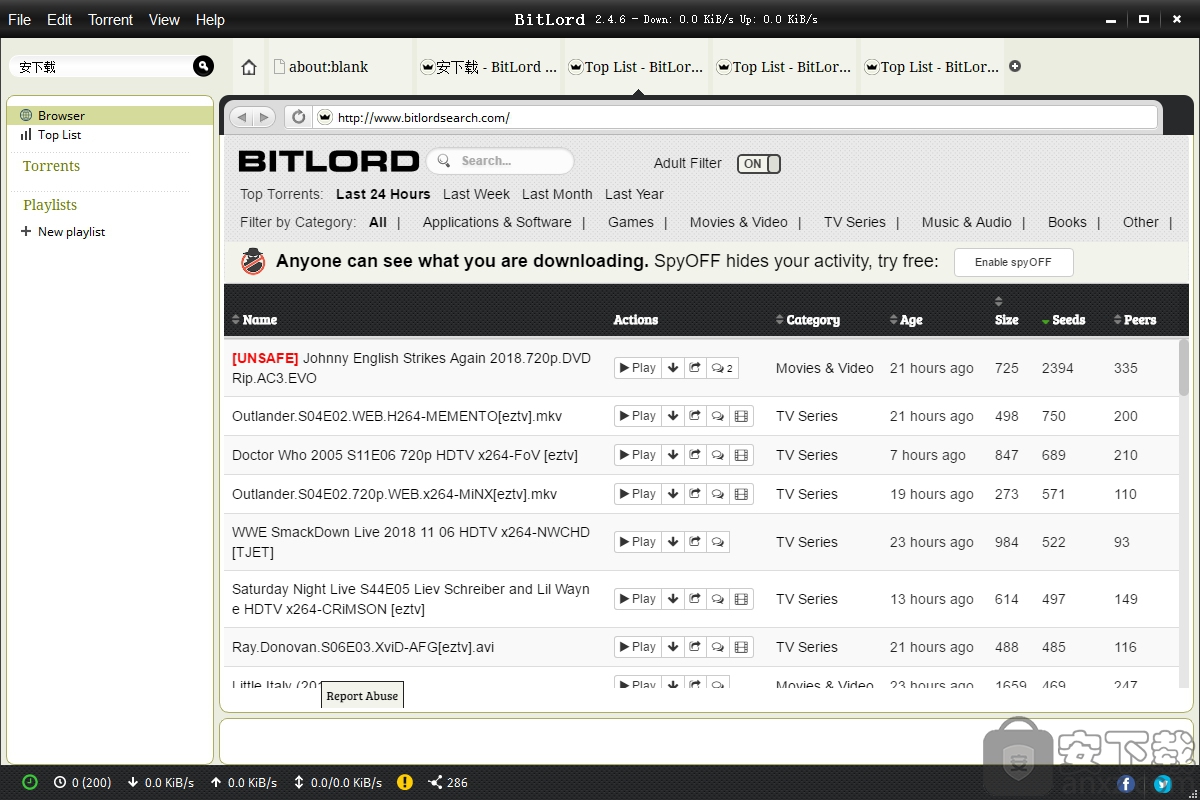Reload the page with refresh icon
The image size is (1200, 800).
[298, 117]
